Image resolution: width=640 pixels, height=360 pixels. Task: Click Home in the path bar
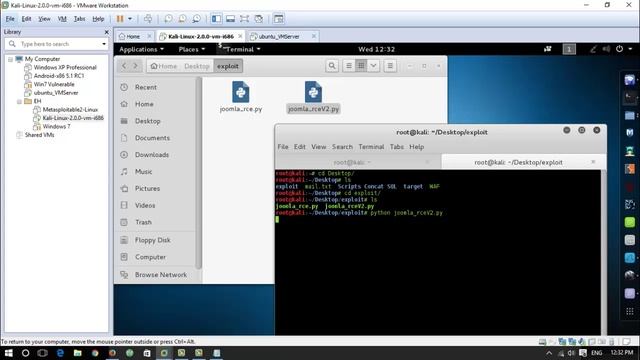coord(163,66)
